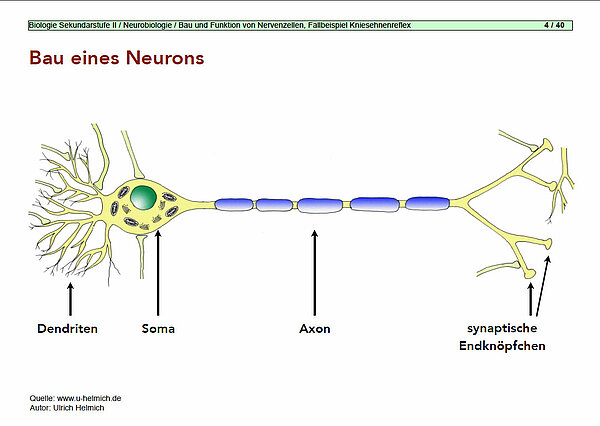Screen dimensions: 600x426
Task: Click the Axon label text
Action: tap(314, 328)
